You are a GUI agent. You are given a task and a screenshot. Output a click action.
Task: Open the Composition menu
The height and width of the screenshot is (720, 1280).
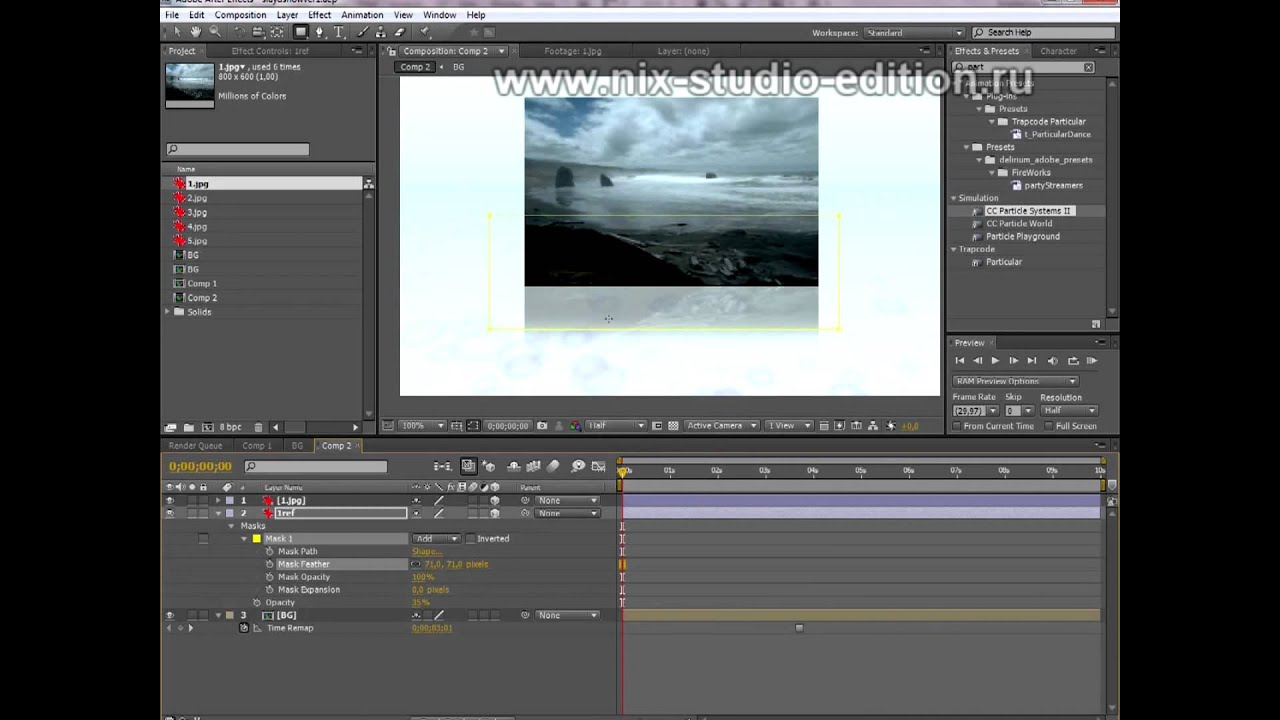coord(240,15)
